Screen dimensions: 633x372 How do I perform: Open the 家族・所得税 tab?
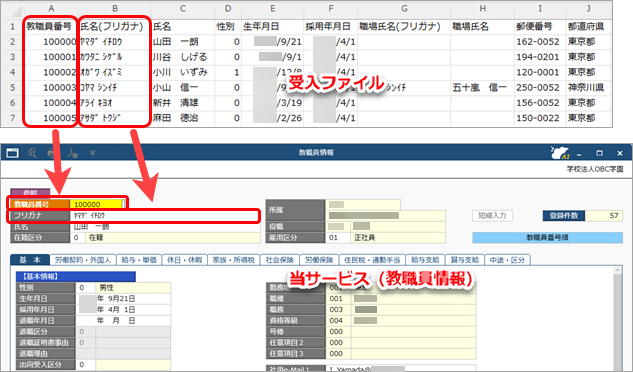pos(233,260)
